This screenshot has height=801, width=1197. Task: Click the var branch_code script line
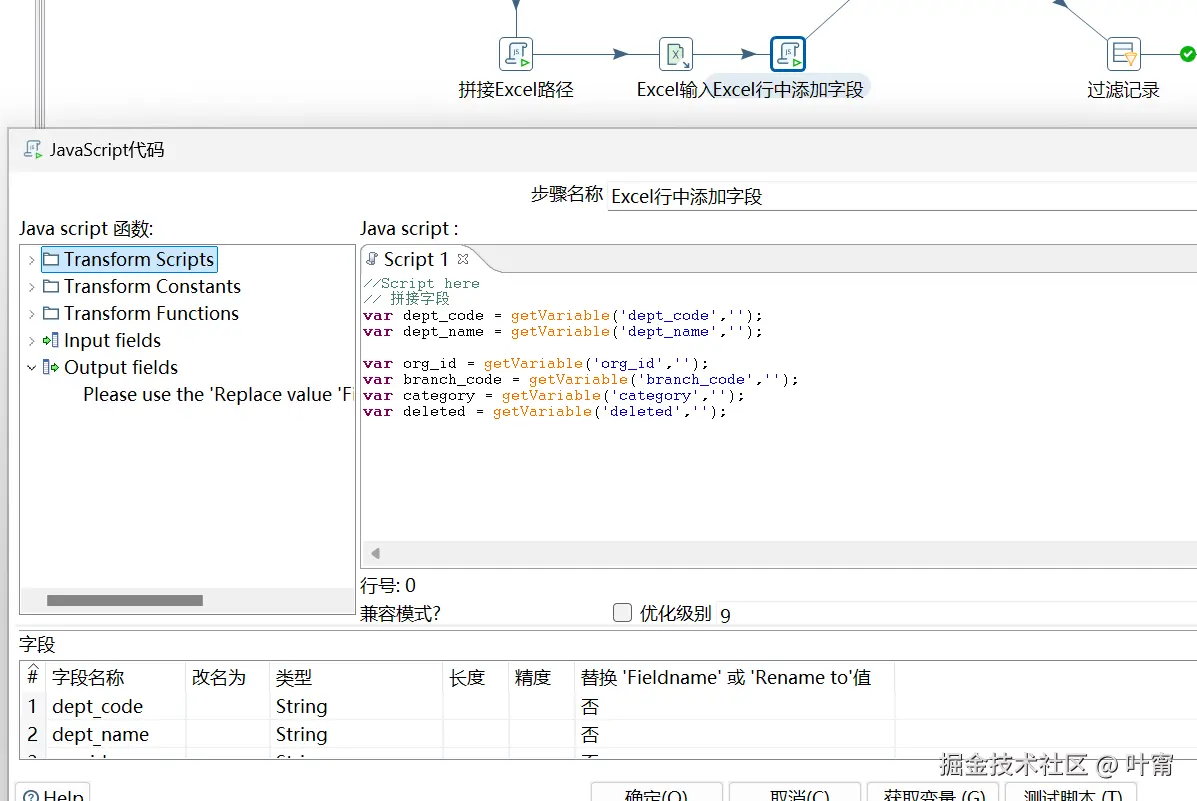(x=581, y=380)
